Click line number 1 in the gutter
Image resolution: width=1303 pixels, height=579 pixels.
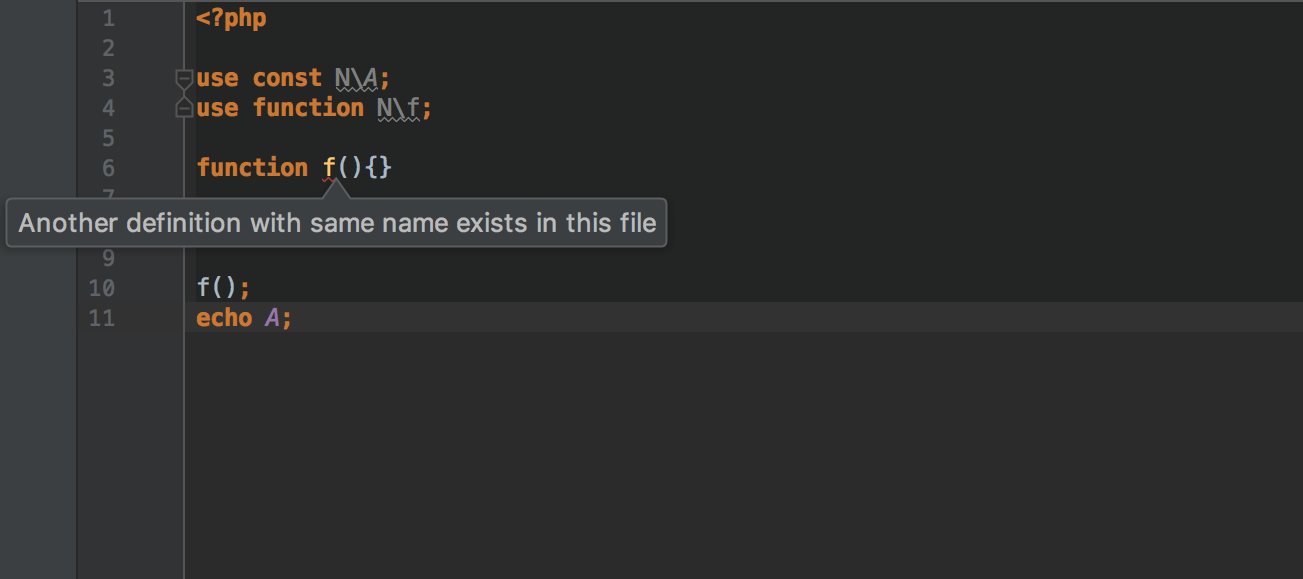[x=108, y=18]
